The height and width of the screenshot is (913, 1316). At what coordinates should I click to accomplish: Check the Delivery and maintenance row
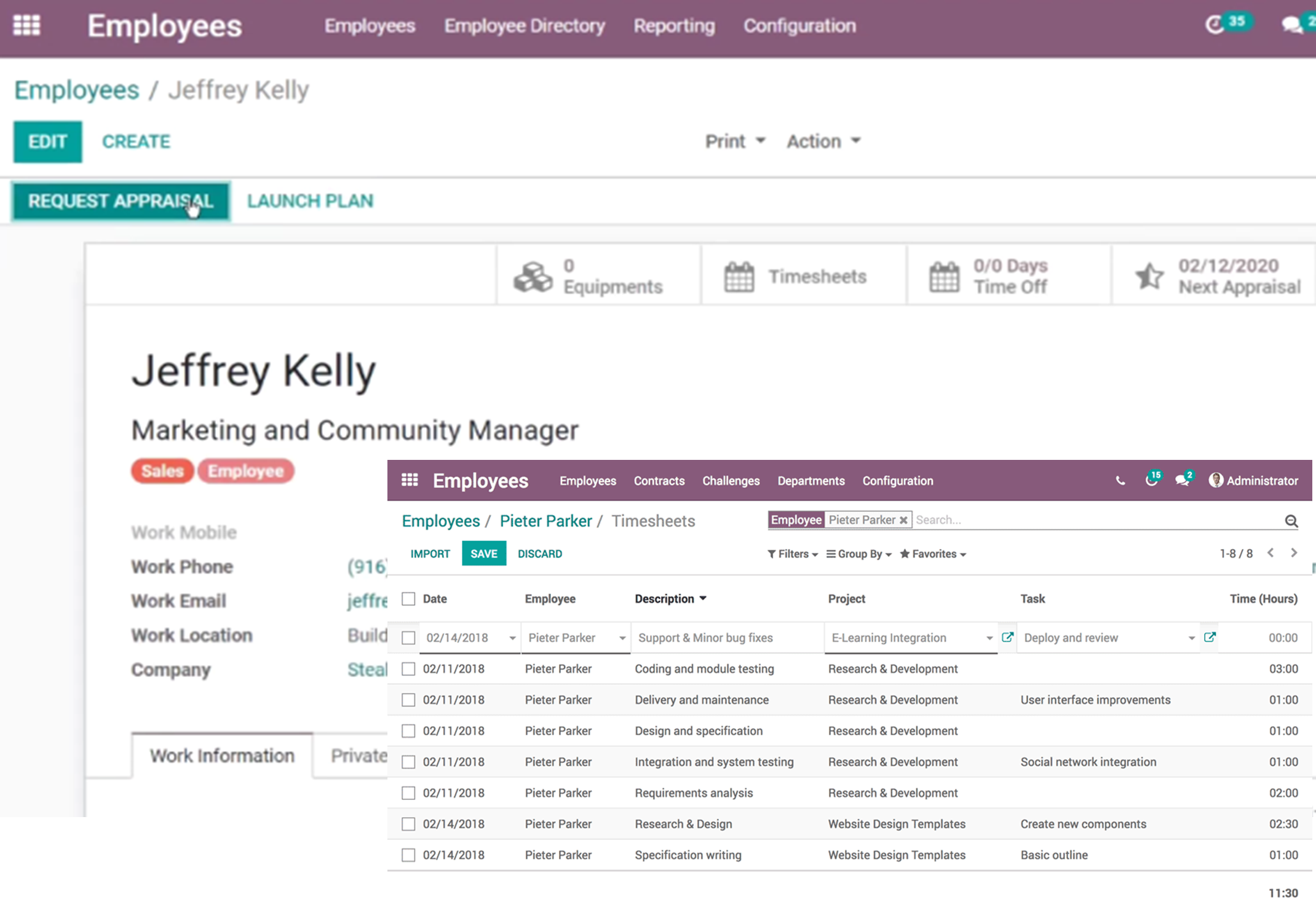(x=408, y=700)
